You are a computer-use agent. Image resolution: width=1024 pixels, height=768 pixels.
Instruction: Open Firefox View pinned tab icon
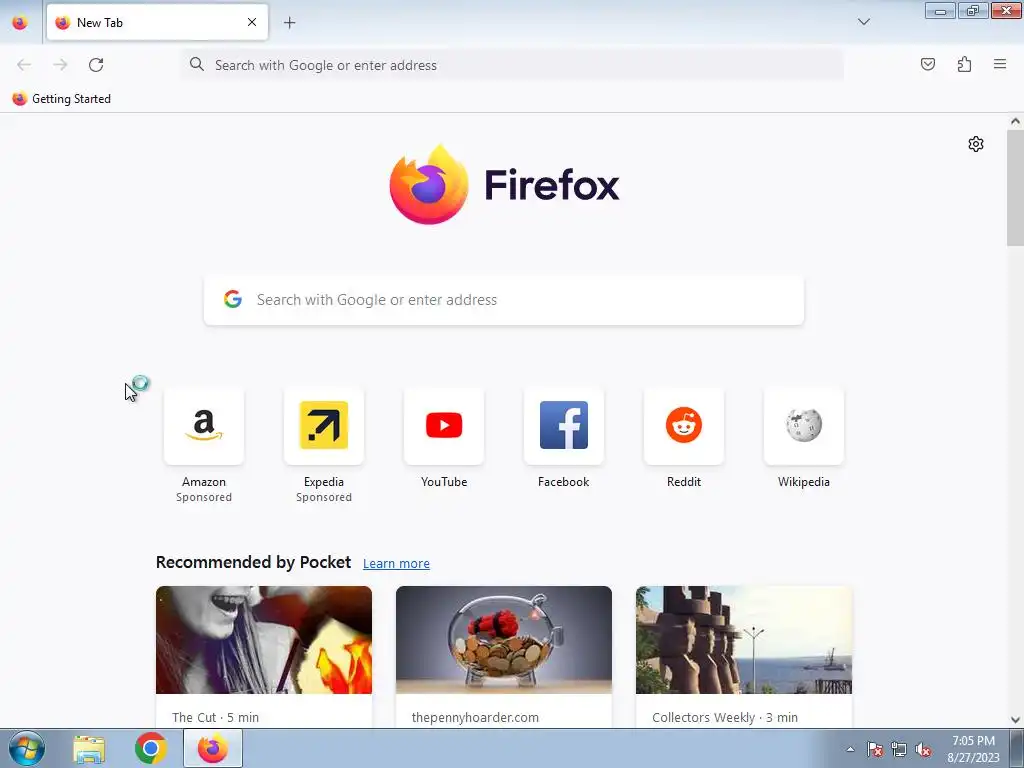pyautogui.click(x=20, y=23)
